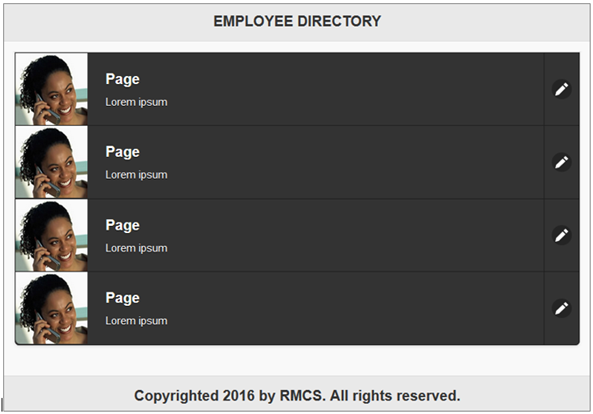Click the dark empty area of first list row
Screen dimensions: 593x414
[x=355, y=89]
